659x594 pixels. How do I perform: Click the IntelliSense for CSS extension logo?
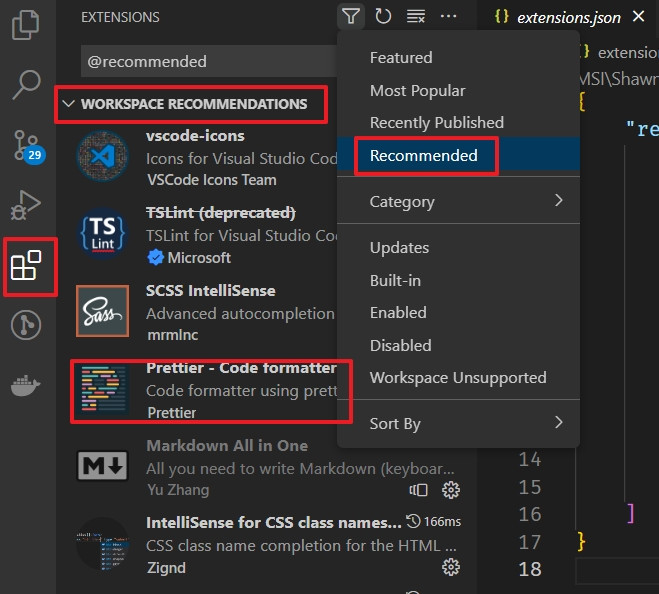pyautogui.click(x=103, y=544)
